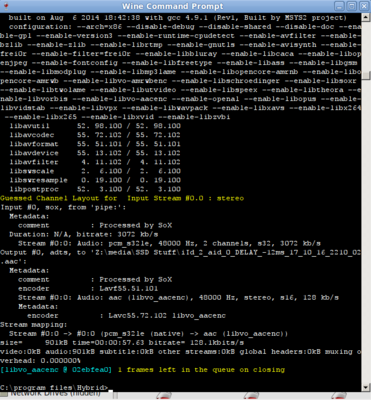Screen dimensions: 371x400
Task: Click the Input #0, sox, from 'pipe:' line
Action: [63, 207]
